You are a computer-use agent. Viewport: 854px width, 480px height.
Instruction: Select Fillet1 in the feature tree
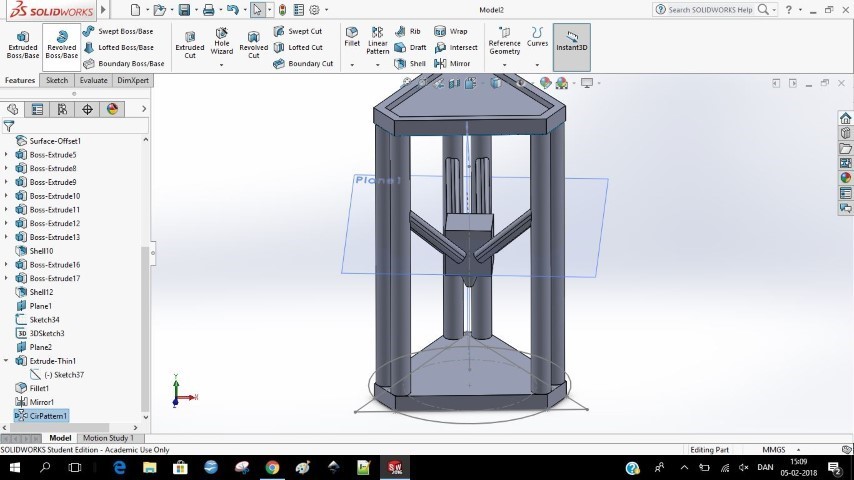[x=32, y=388]
